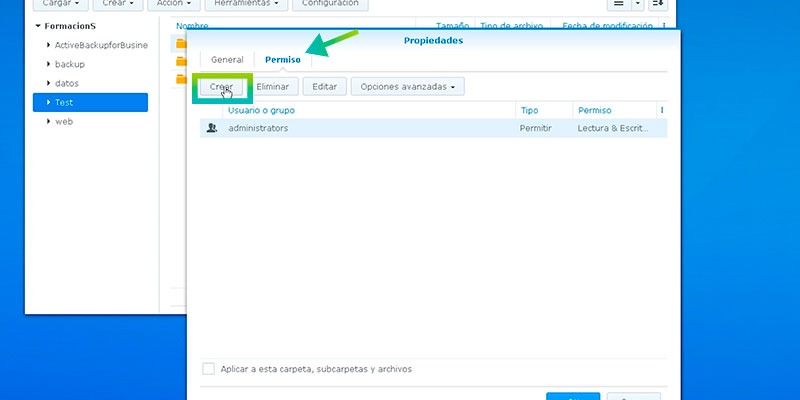Click the Lectura & Escrit... permission cell
800x400 pixels.
[x=613, y=128]
